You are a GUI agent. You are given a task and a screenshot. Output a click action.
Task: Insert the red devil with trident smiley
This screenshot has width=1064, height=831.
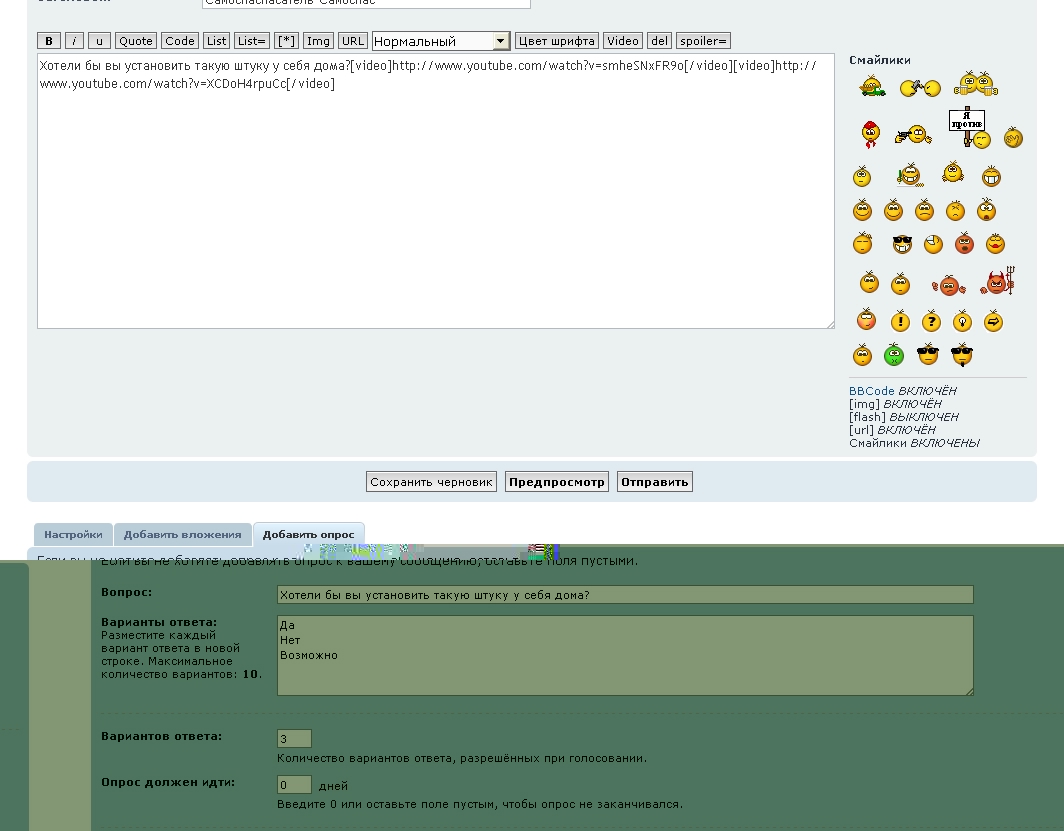[x=997, y=282]
